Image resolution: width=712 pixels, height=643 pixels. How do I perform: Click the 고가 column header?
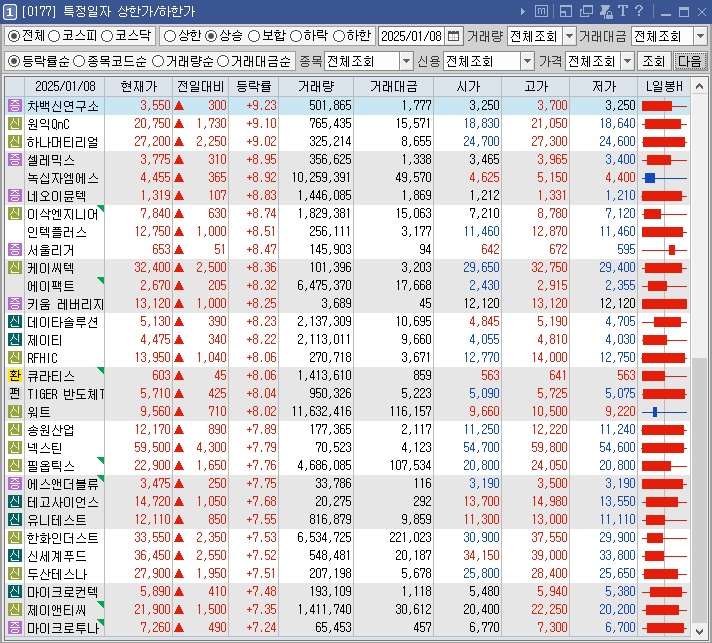[x=535, y=86]
